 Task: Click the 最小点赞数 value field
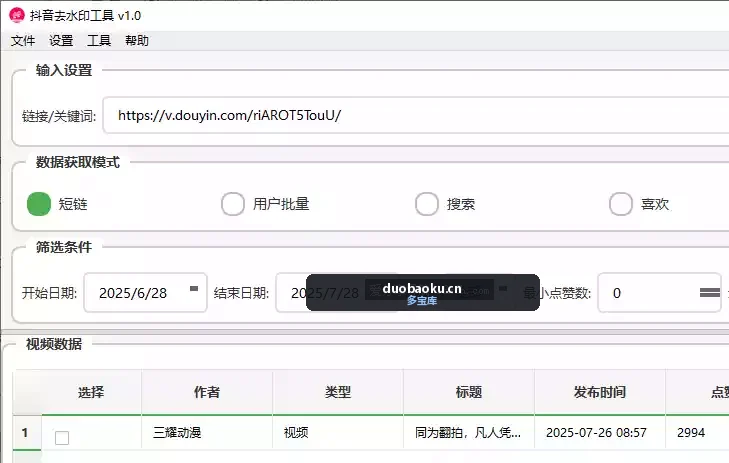coord(659,293)
